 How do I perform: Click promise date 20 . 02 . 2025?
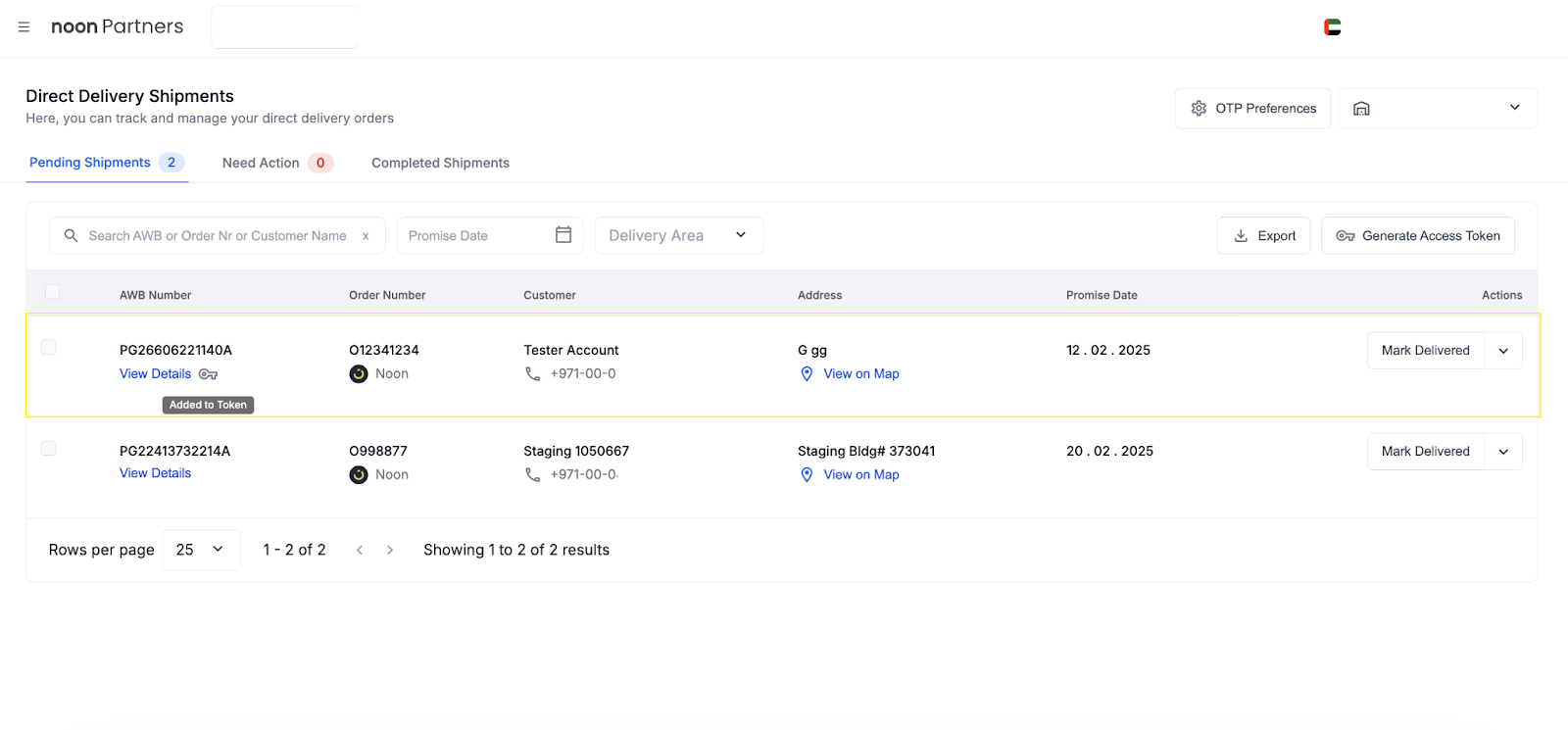click(1109, 452)
